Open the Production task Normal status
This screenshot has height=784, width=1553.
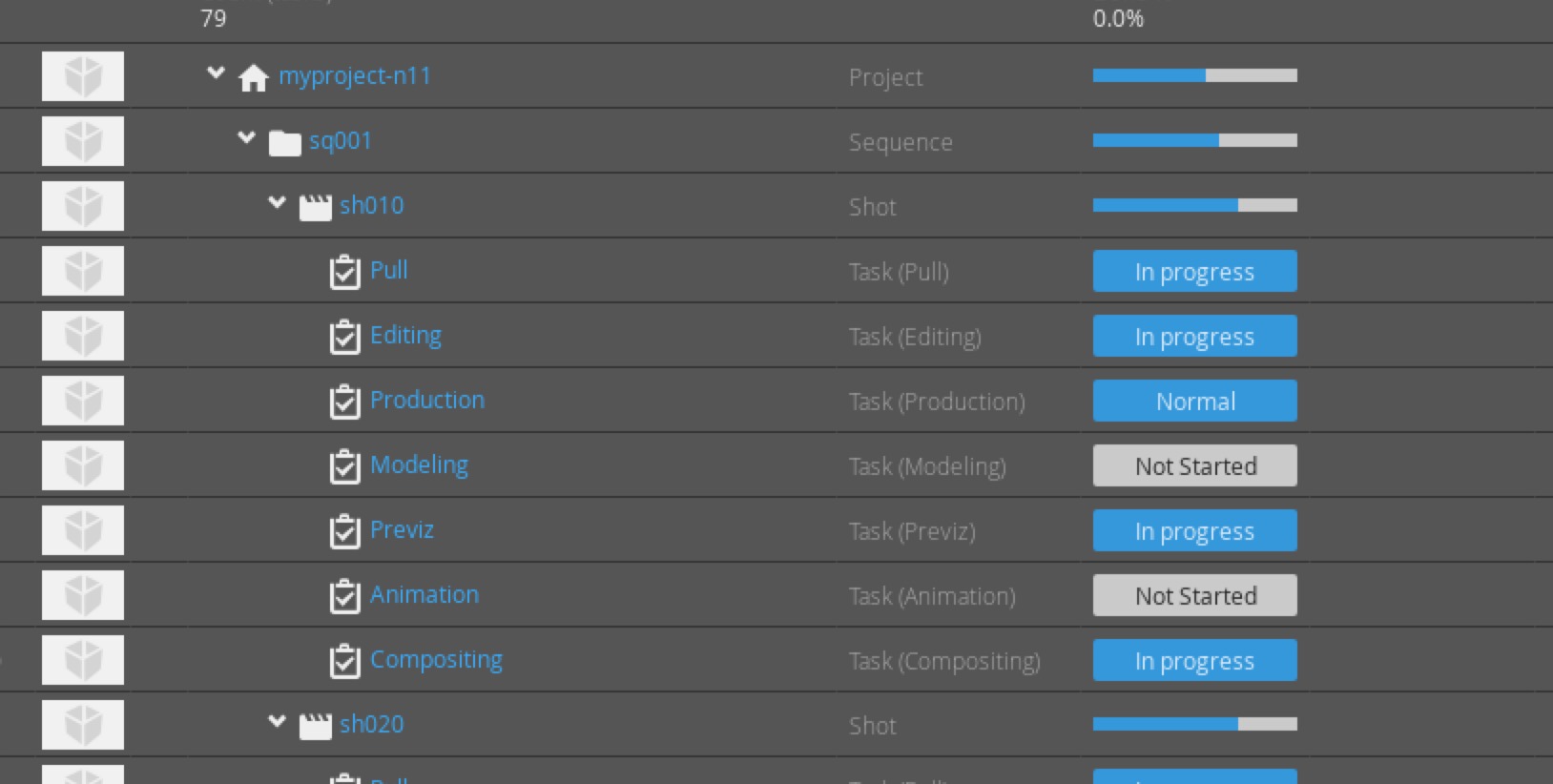(x=1195, y=401)
